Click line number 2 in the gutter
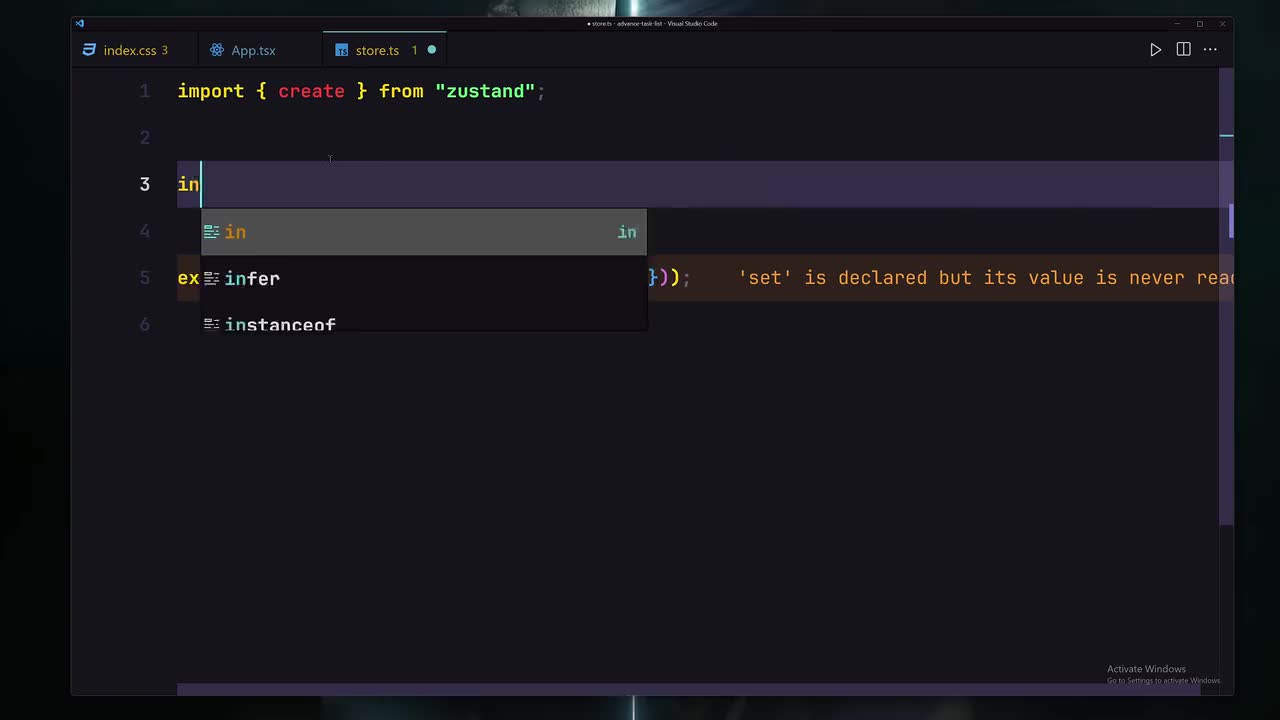 click(145, 138)
